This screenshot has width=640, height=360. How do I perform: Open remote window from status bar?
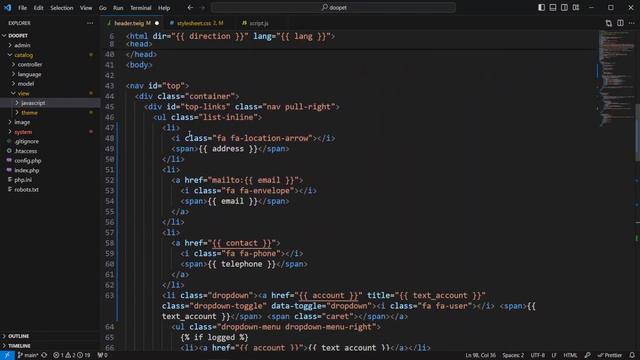pyautogui.click(x=7, y=355)
